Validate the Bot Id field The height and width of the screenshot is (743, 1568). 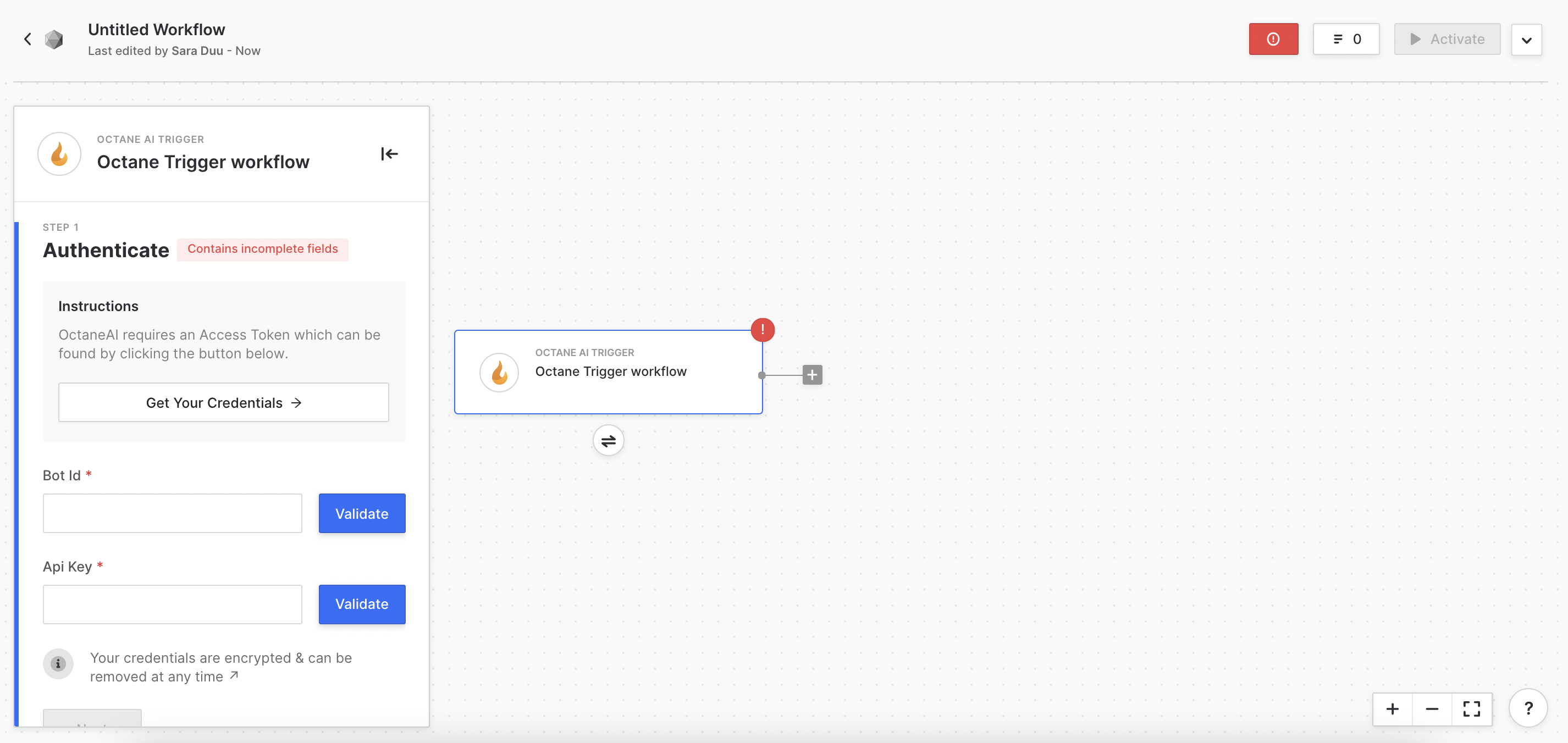tap(362, 514)
